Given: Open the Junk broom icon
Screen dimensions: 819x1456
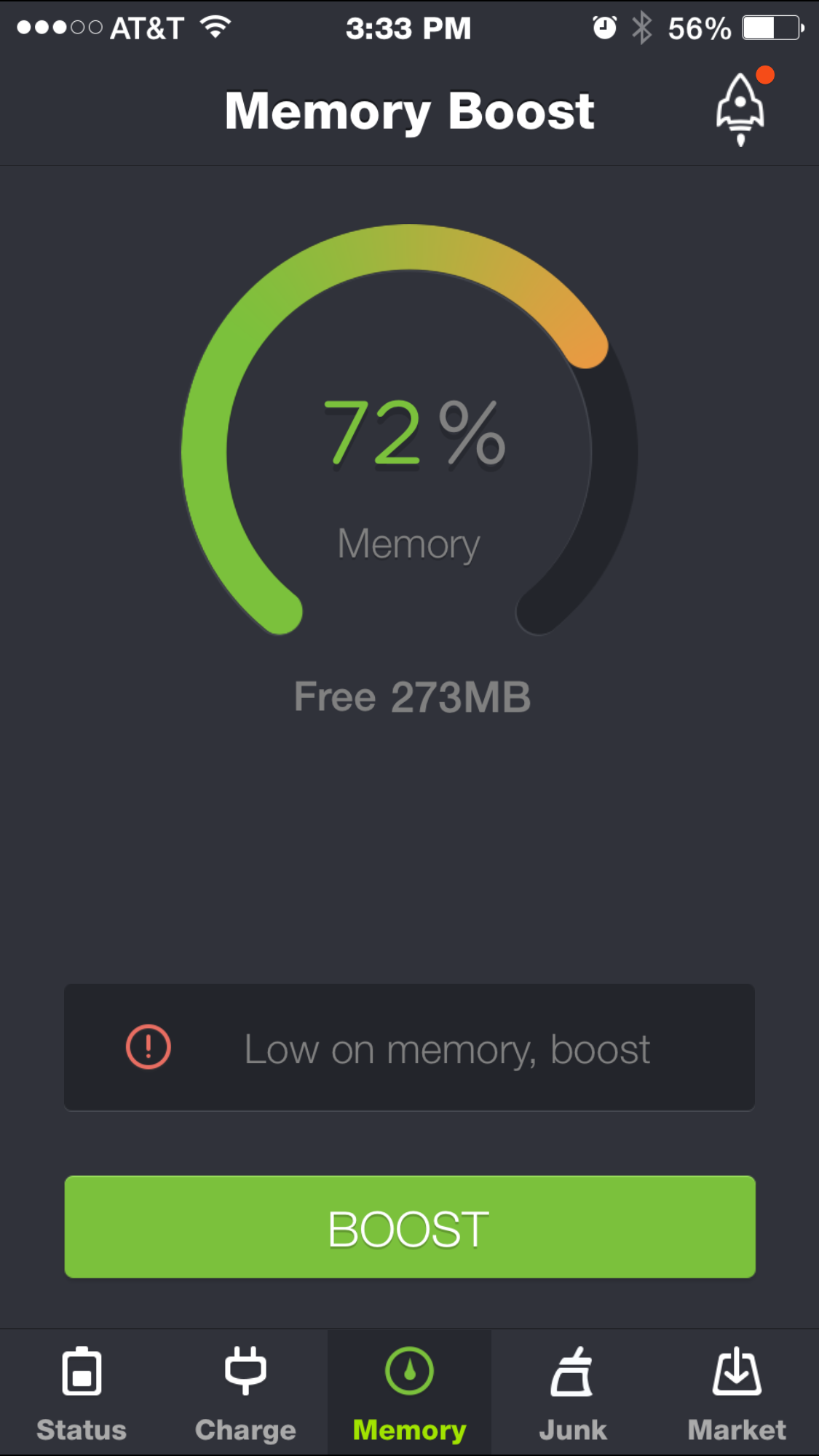Looking at the screenshot, I should click(x=572, y=1371).
